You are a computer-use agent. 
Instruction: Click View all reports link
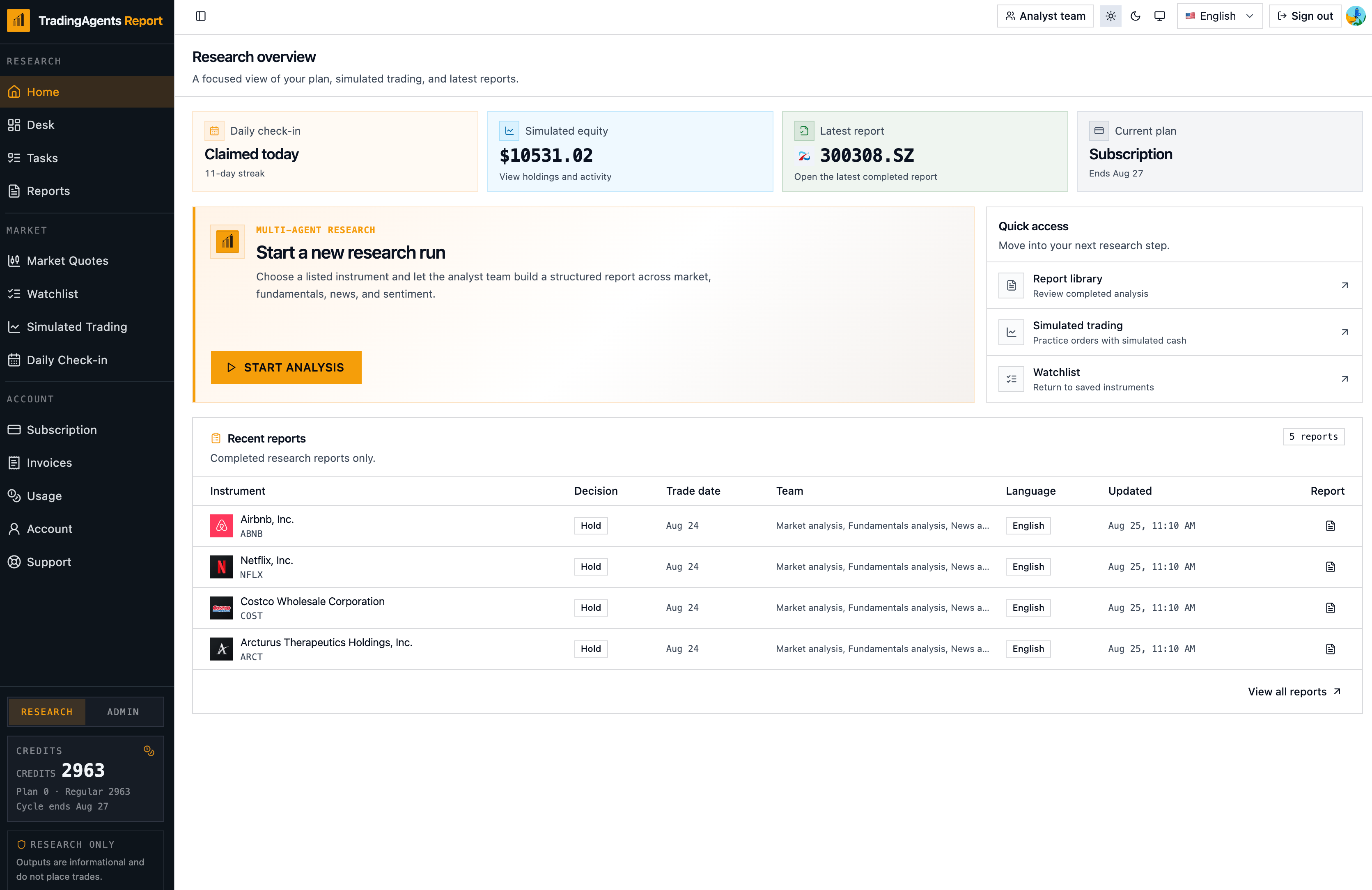(1294, 691)
